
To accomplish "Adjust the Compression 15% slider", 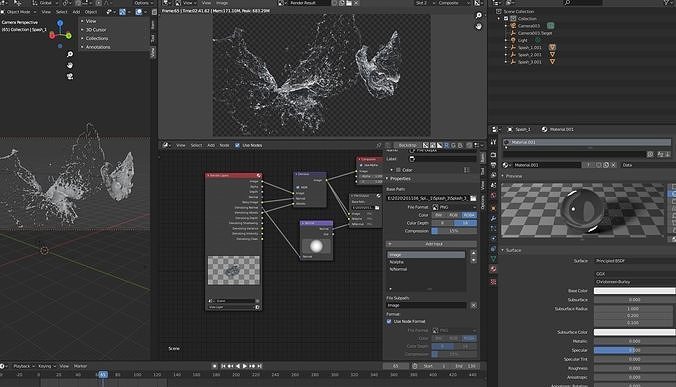I will [x=454, y=231].
